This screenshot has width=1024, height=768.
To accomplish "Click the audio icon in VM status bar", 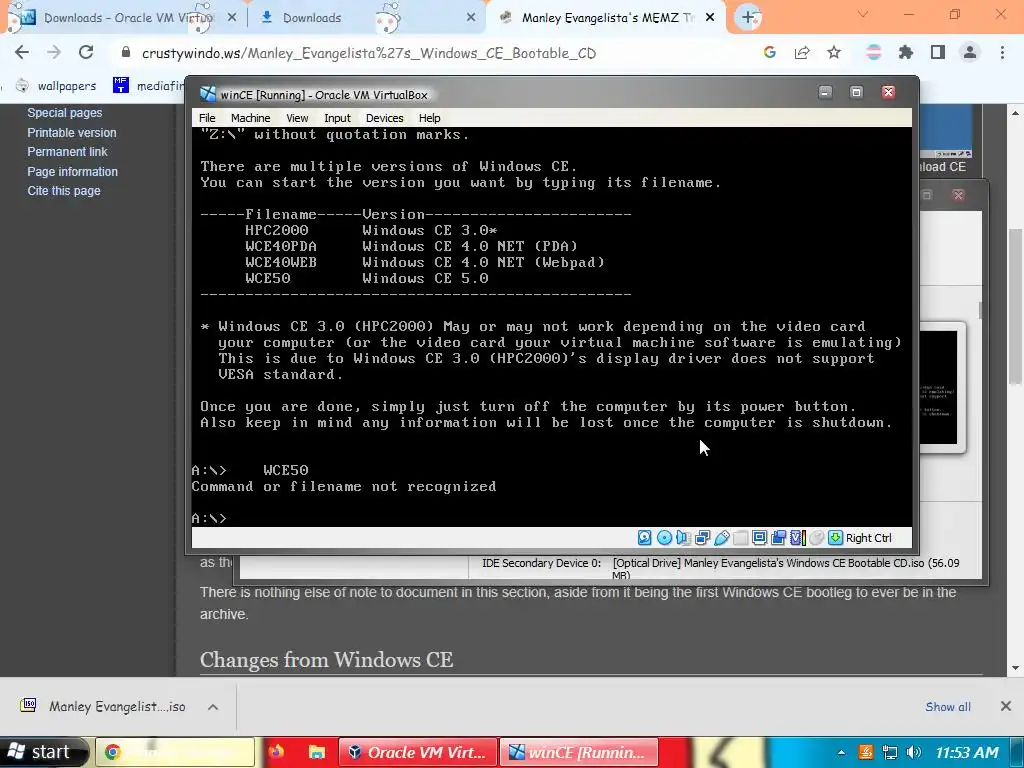I will [683, 537].
